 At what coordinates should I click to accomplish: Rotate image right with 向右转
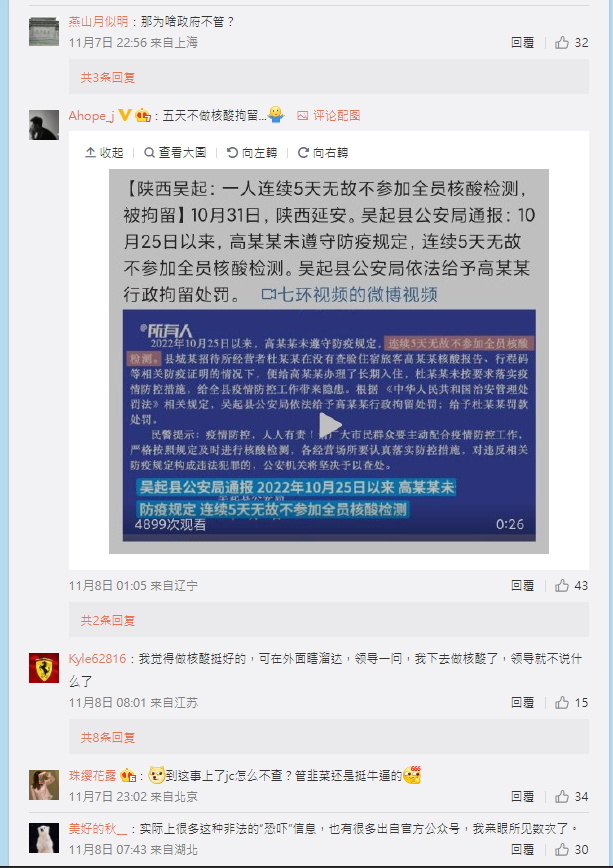(323, 153)
